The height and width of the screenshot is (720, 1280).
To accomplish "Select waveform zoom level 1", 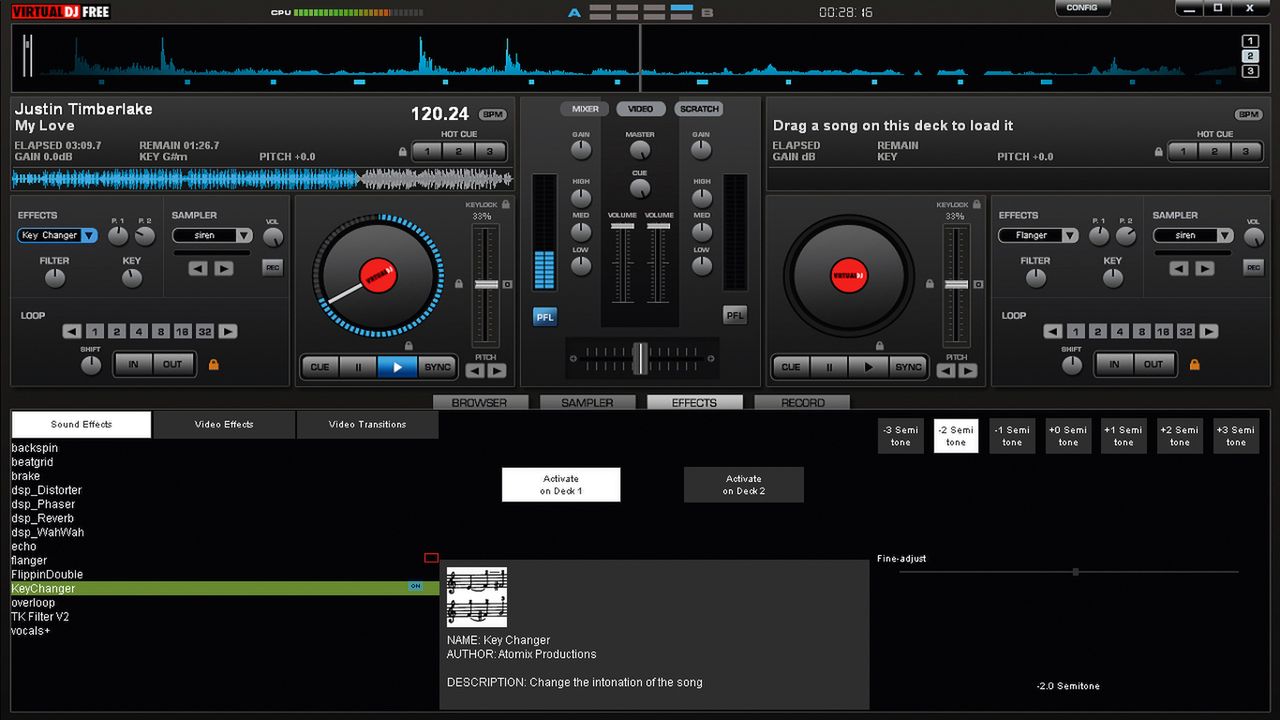I will (1250, 41).
